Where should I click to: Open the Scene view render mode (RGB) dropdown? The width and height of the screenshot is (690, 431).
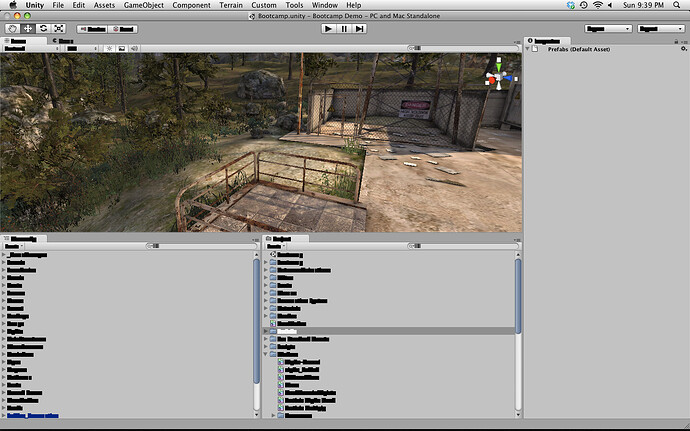[82, 48]
